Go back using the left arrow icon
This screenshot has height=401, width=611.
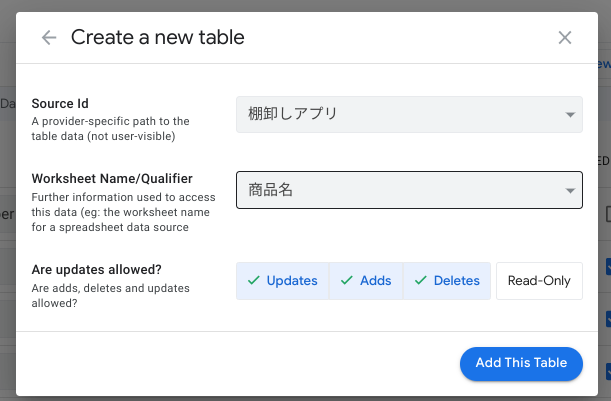tap(49, 38)
